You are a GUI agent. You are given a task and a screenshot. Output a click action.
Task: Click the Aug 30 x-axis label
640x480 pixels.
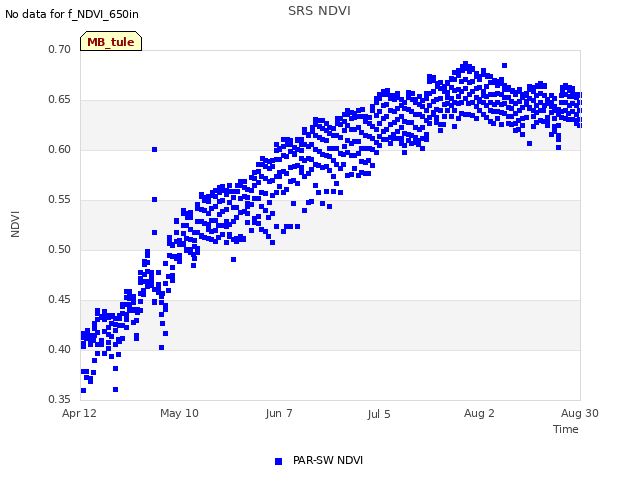click(580, 413)
